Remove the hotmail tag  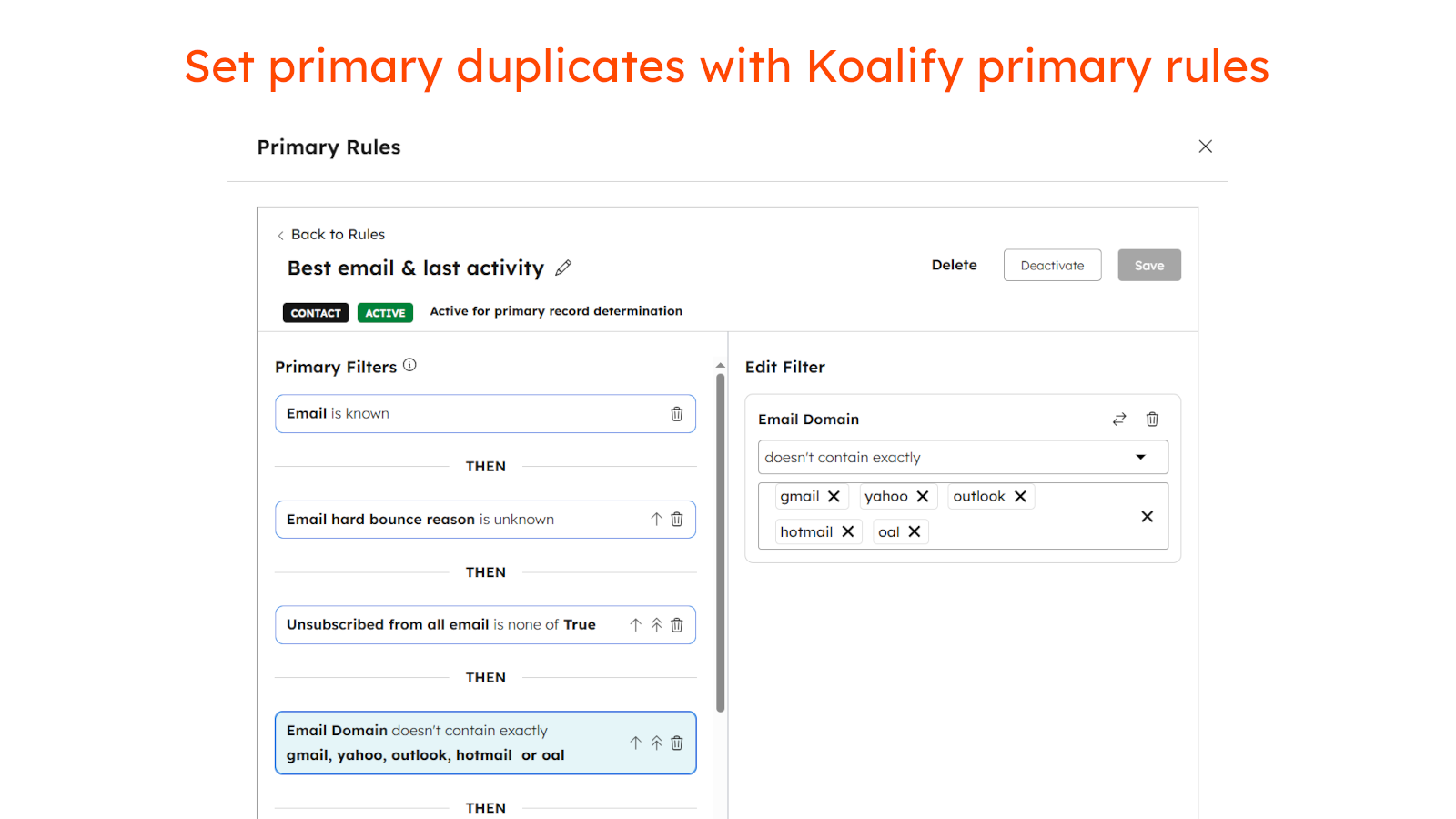(847, 531)
